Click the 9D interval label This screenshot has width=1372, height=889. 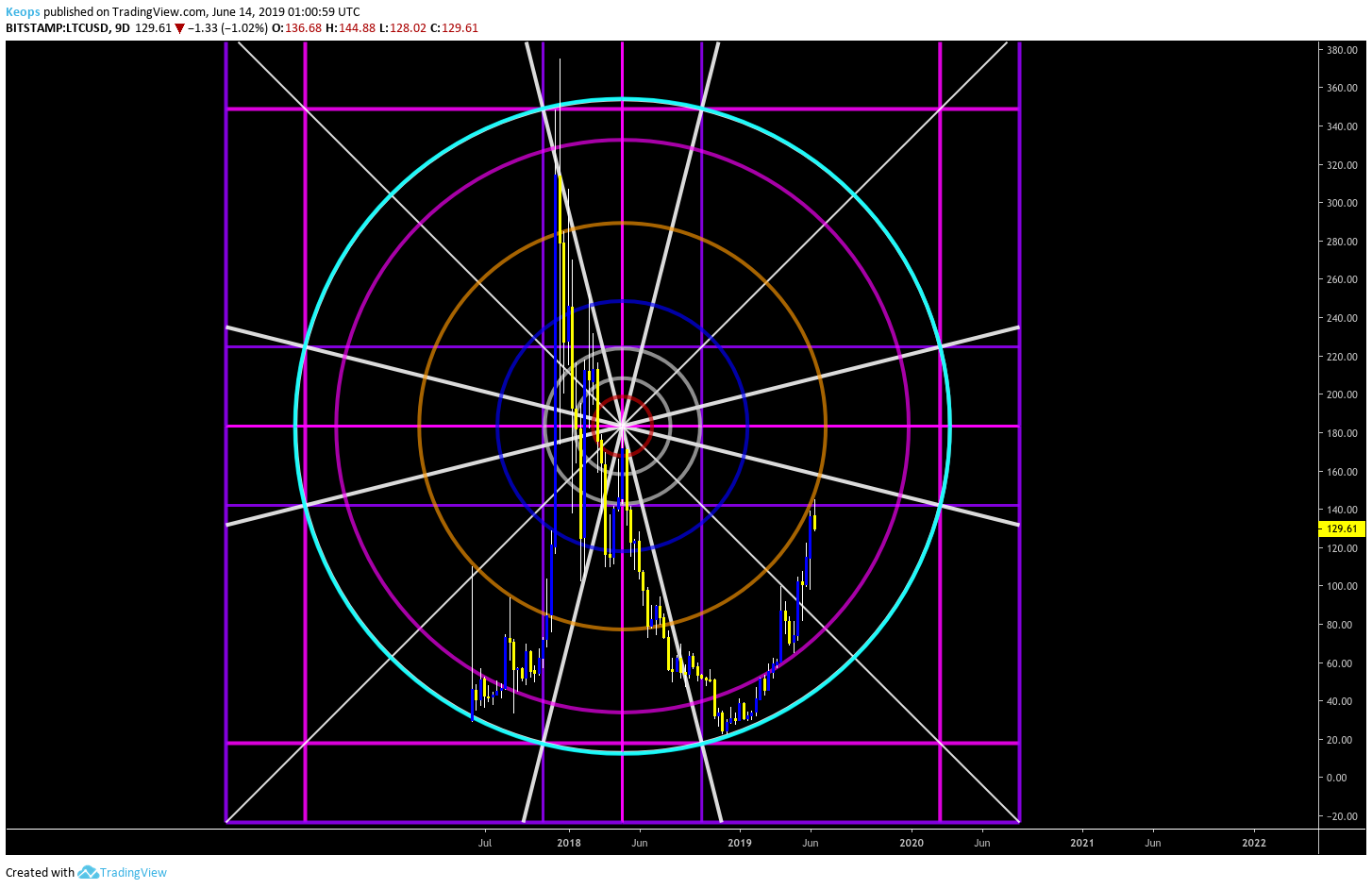[121, 28]
